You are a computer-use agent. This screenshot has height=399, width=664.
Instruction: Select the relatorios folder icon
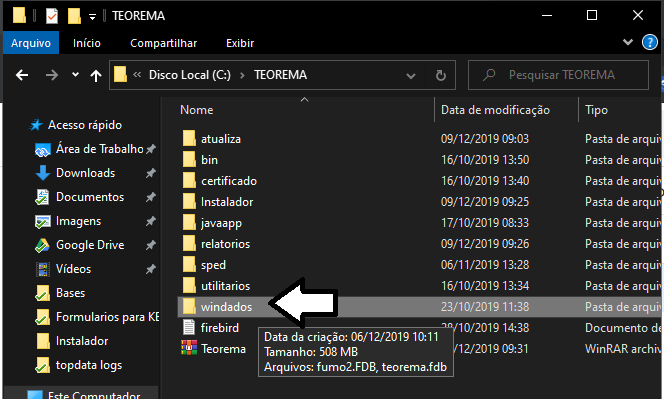click(189, 244)
